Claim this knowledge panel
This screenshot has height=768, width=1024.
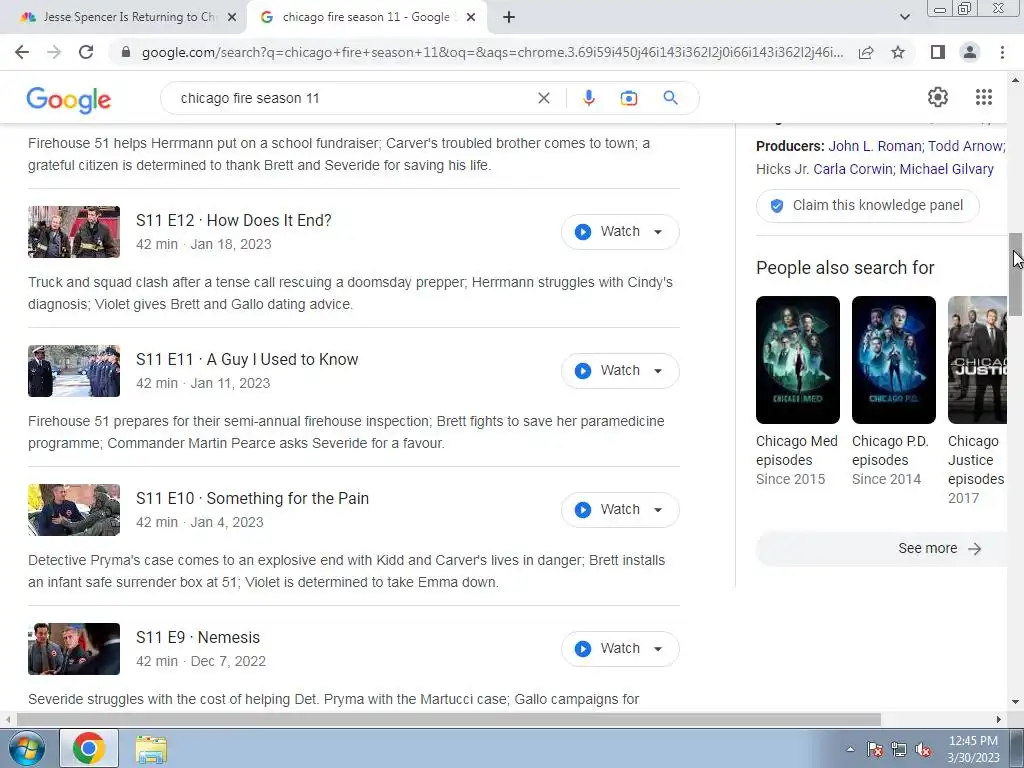[x=868, y=206]
